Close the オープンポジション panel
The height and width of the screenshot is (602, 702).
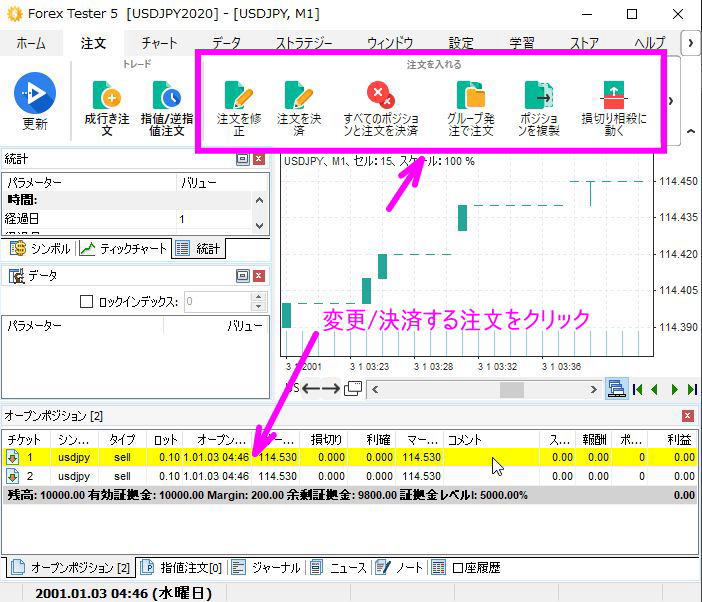click(688, 416)
